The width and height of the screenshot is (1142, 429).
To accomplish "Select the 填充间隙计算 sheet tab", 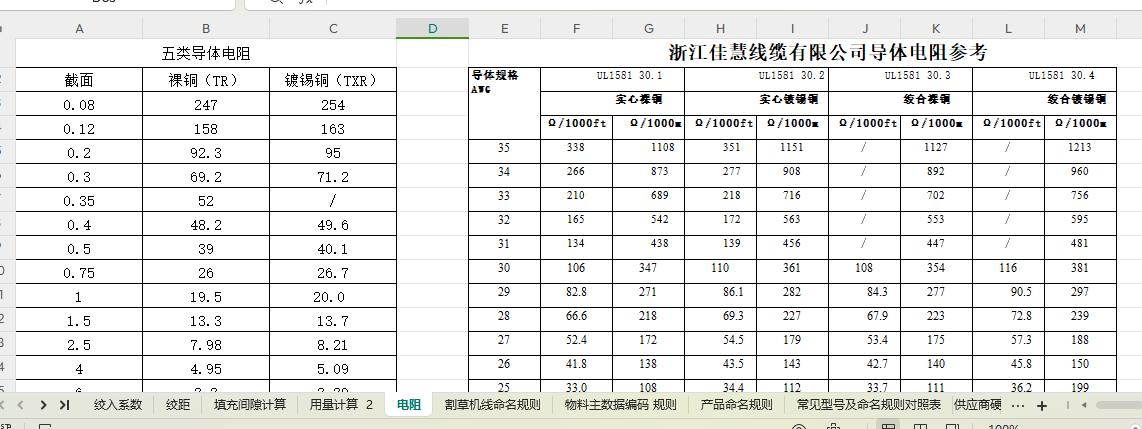I will click(250, 405).
